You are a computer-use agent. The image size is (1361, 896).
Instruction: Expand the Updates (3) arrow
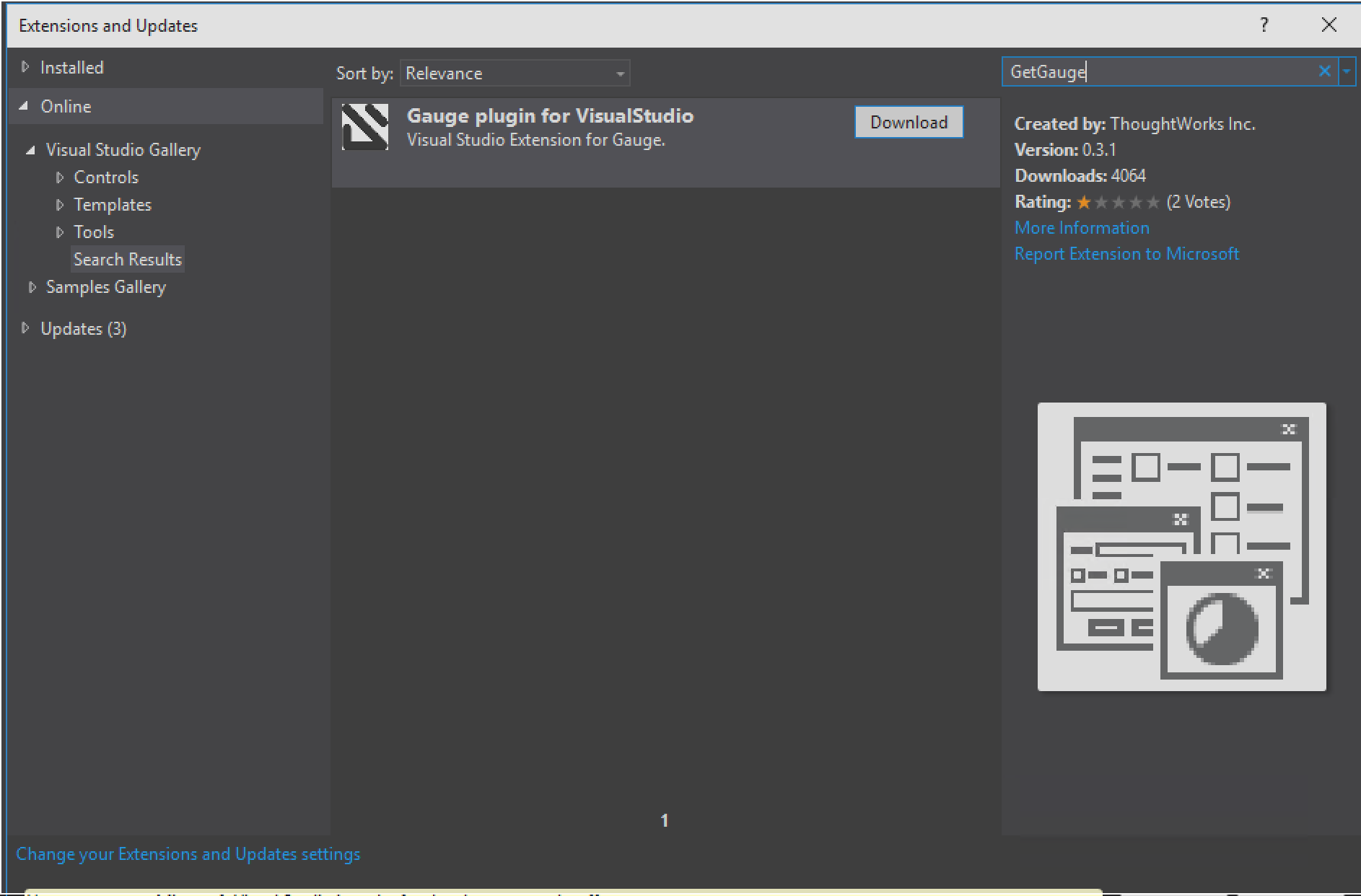pyautogui.click(x=25, y=328)
